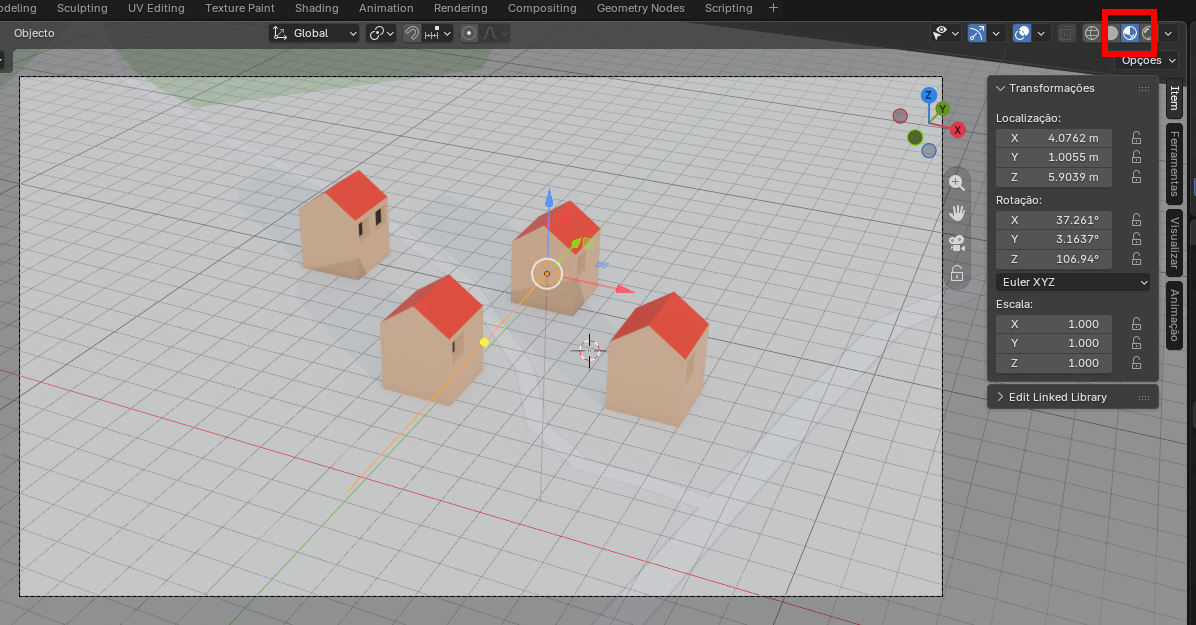This screenshot has width=1196, height=625.
Task: Toggle proportional editing button
Action: coord(469,33)
